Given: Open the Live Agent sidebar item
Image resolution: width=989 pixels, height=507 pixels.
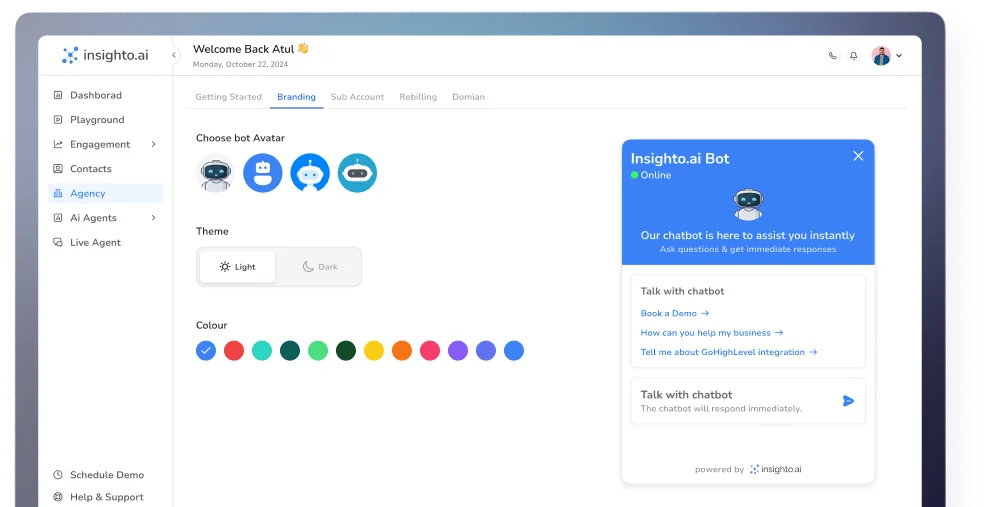Looking at the screenshot, I should (x=95, y=243).
